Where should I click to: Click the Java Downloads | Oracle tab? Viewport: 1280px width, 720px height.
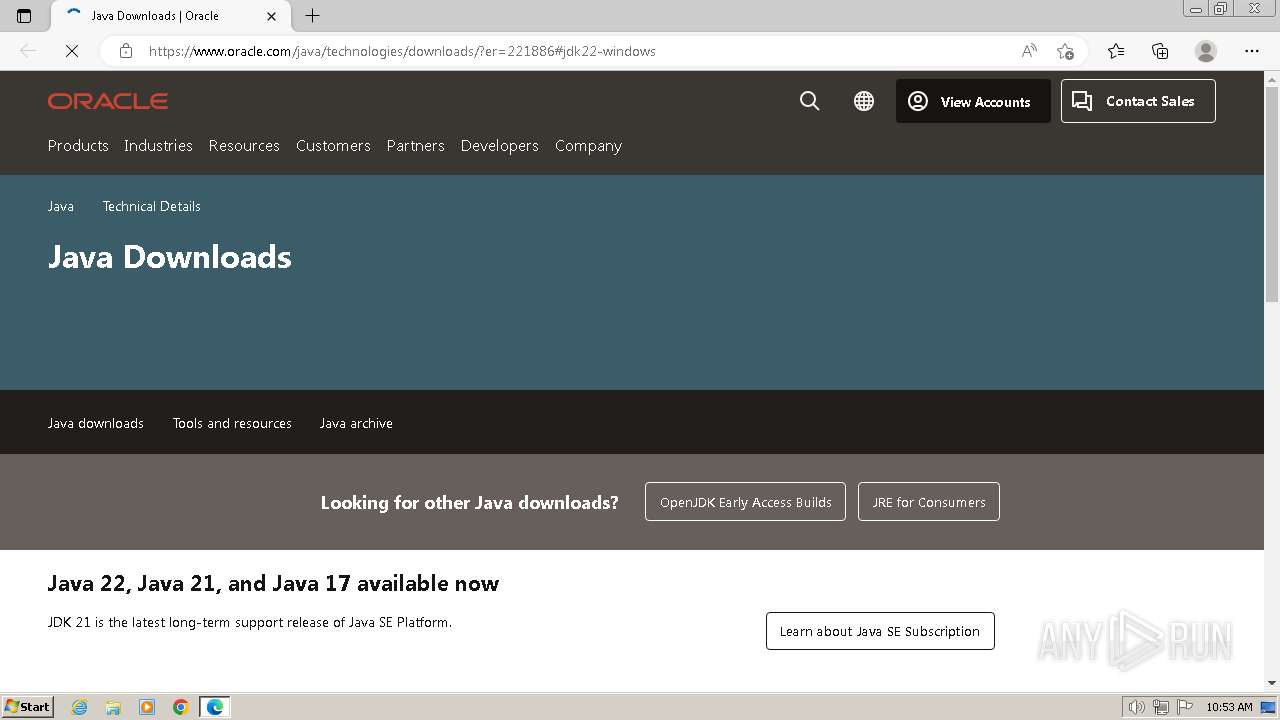pos(168,16)
